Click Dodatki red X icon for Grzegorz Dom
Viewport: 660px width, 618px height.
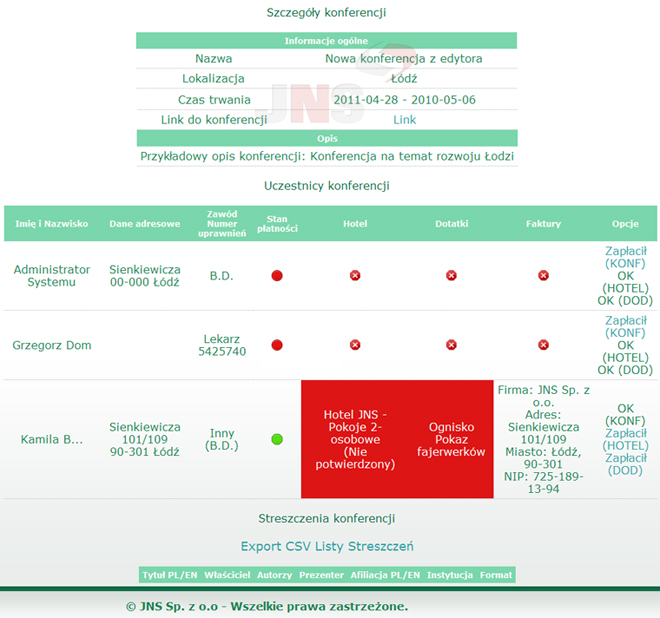[451, 345]
